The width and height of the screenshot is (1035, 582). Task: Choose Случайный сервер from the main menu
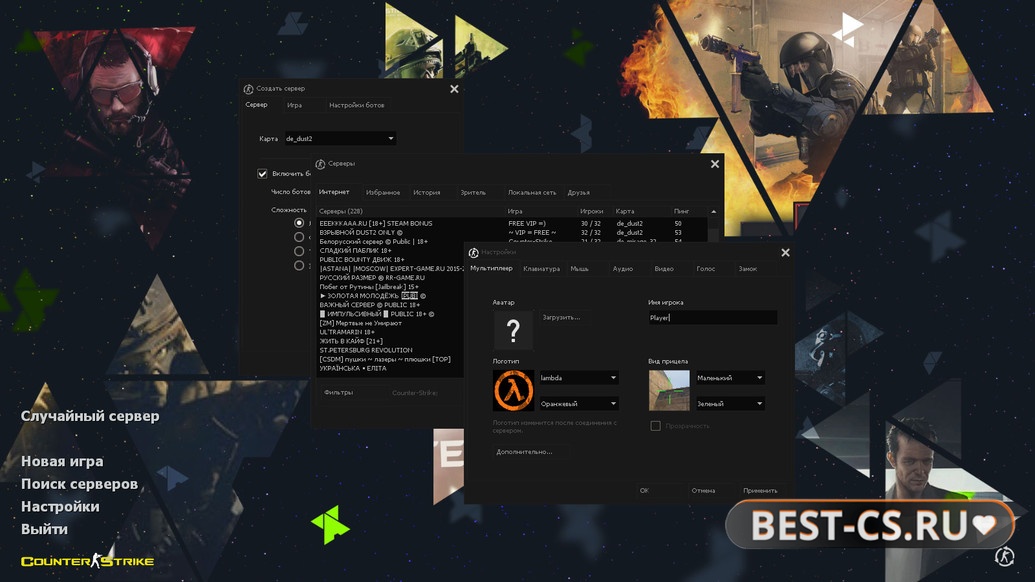90,416
